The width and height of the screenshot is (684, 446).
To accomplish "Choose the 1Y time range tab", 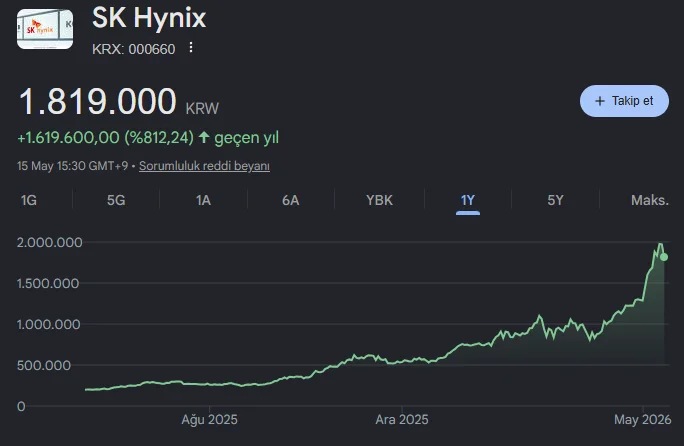I will pyautogui.click(x=468, y=200).
